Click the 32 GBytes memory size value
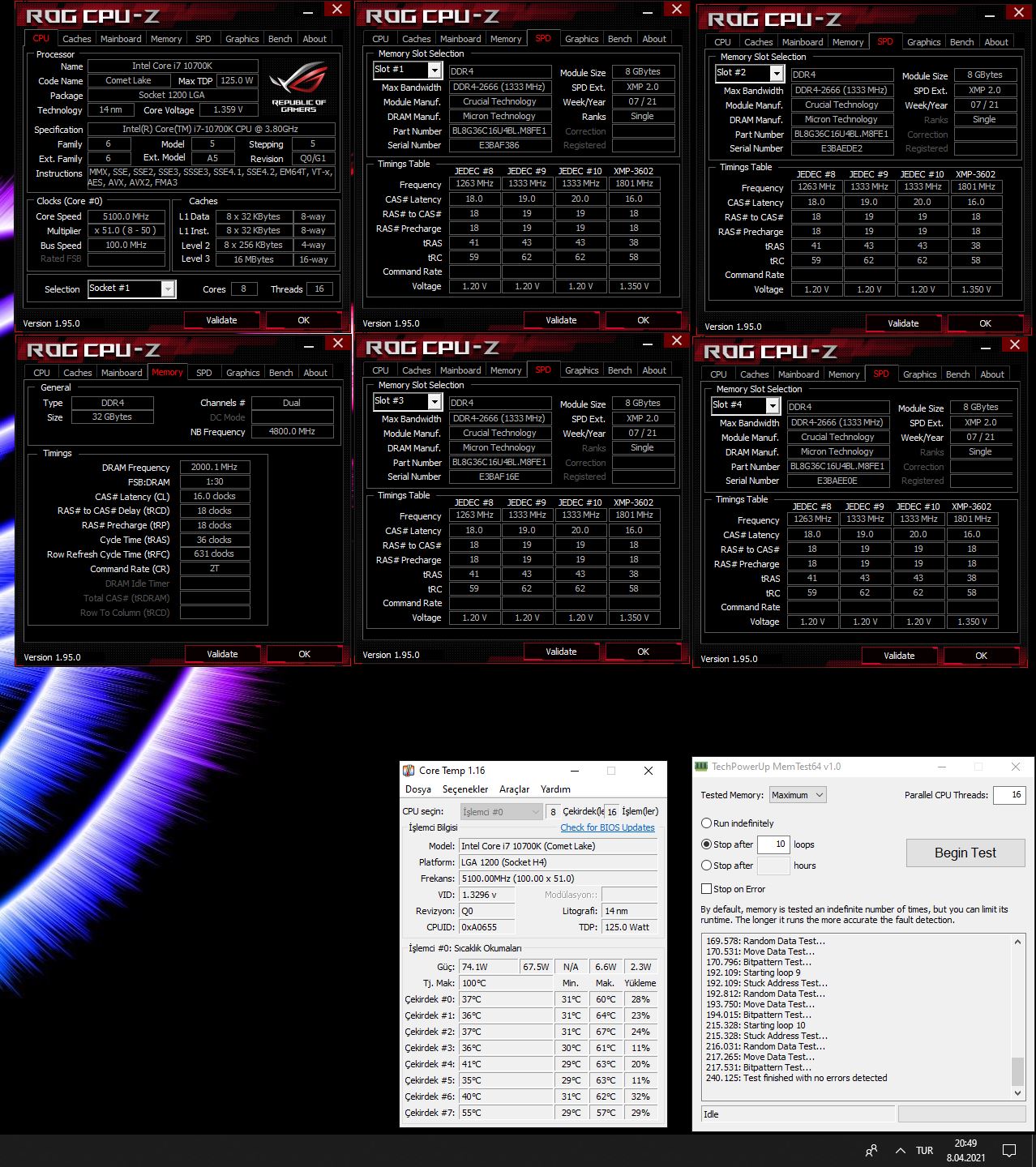The image size is (1036, 1167). tap(112, 417)
